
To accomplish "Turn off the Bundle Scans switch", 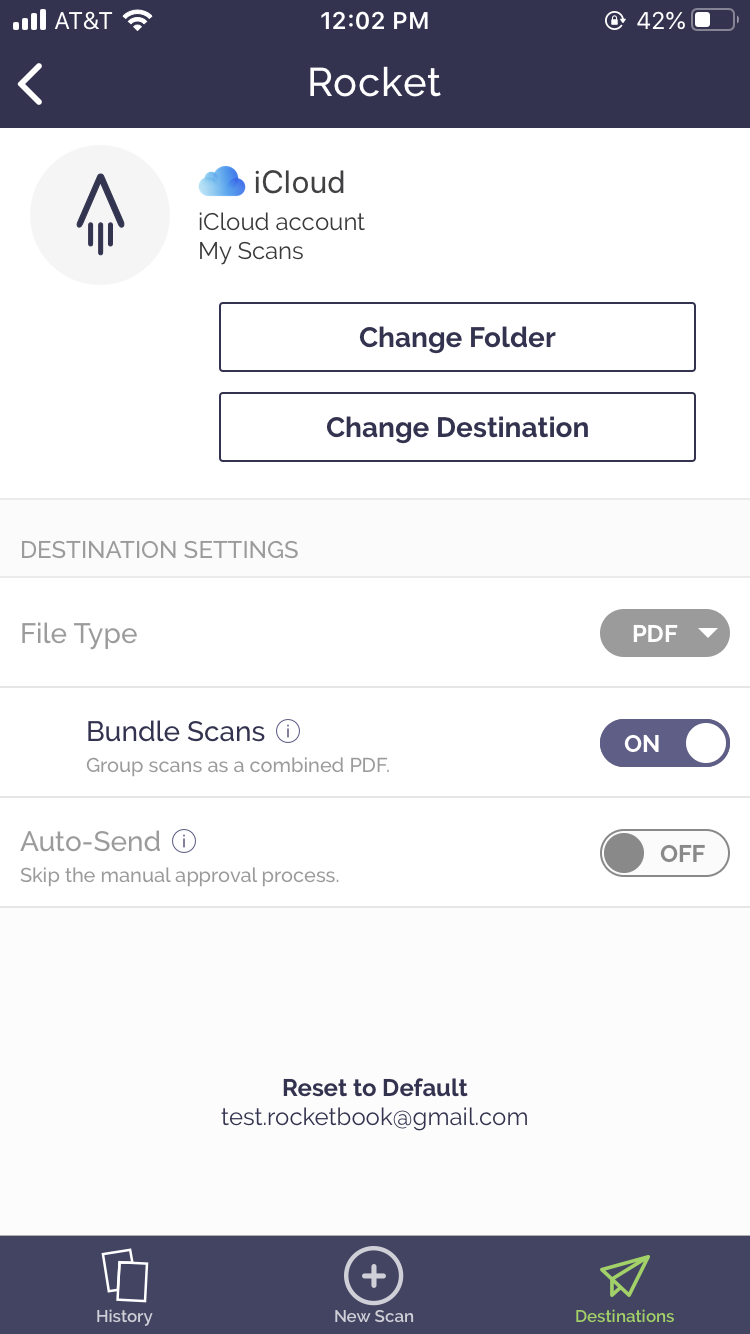I will coord(664,744).
